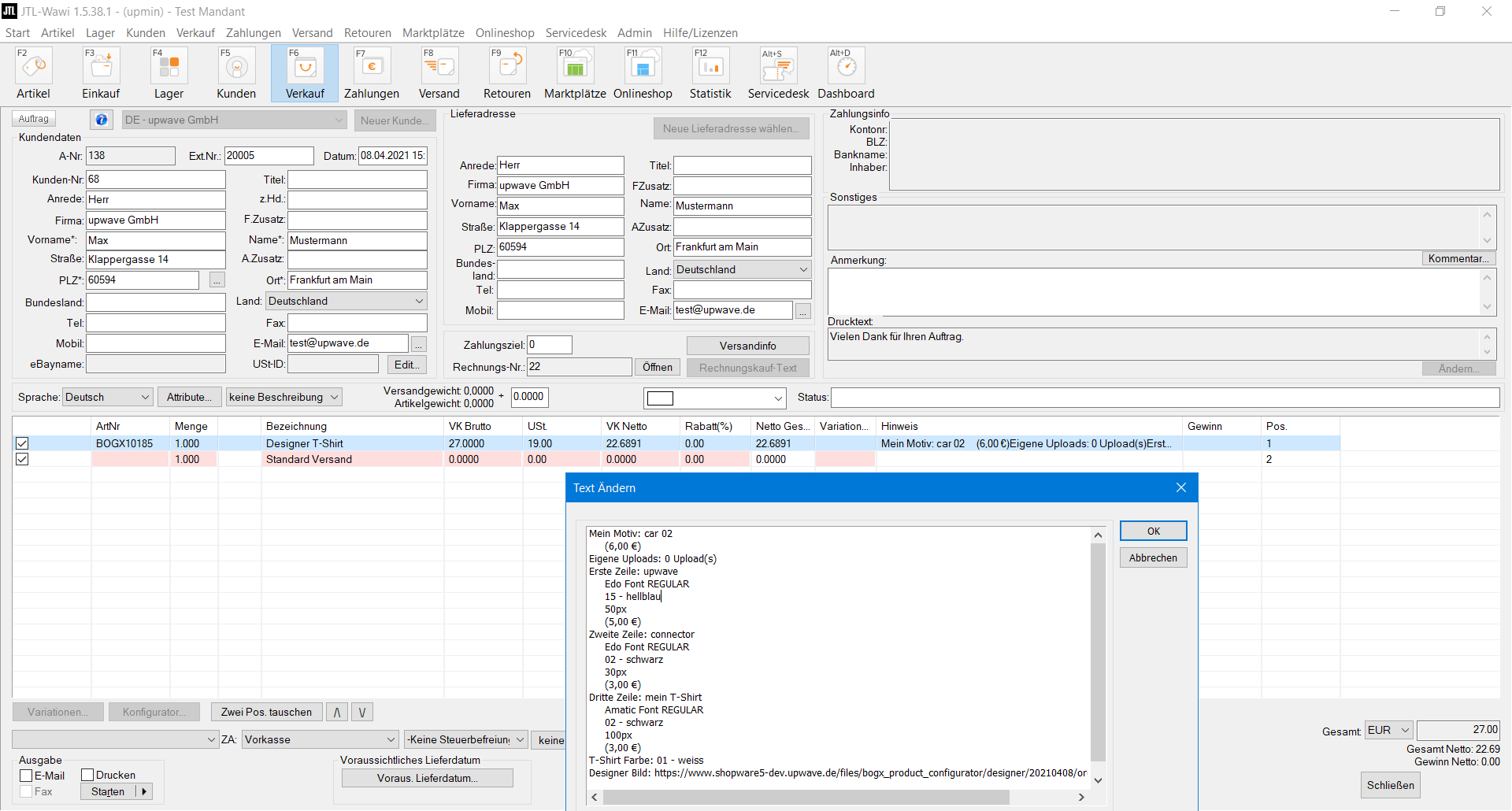Click the Kommentar... button
This screenshot has width=1512, height=811.
point(1458,258)
